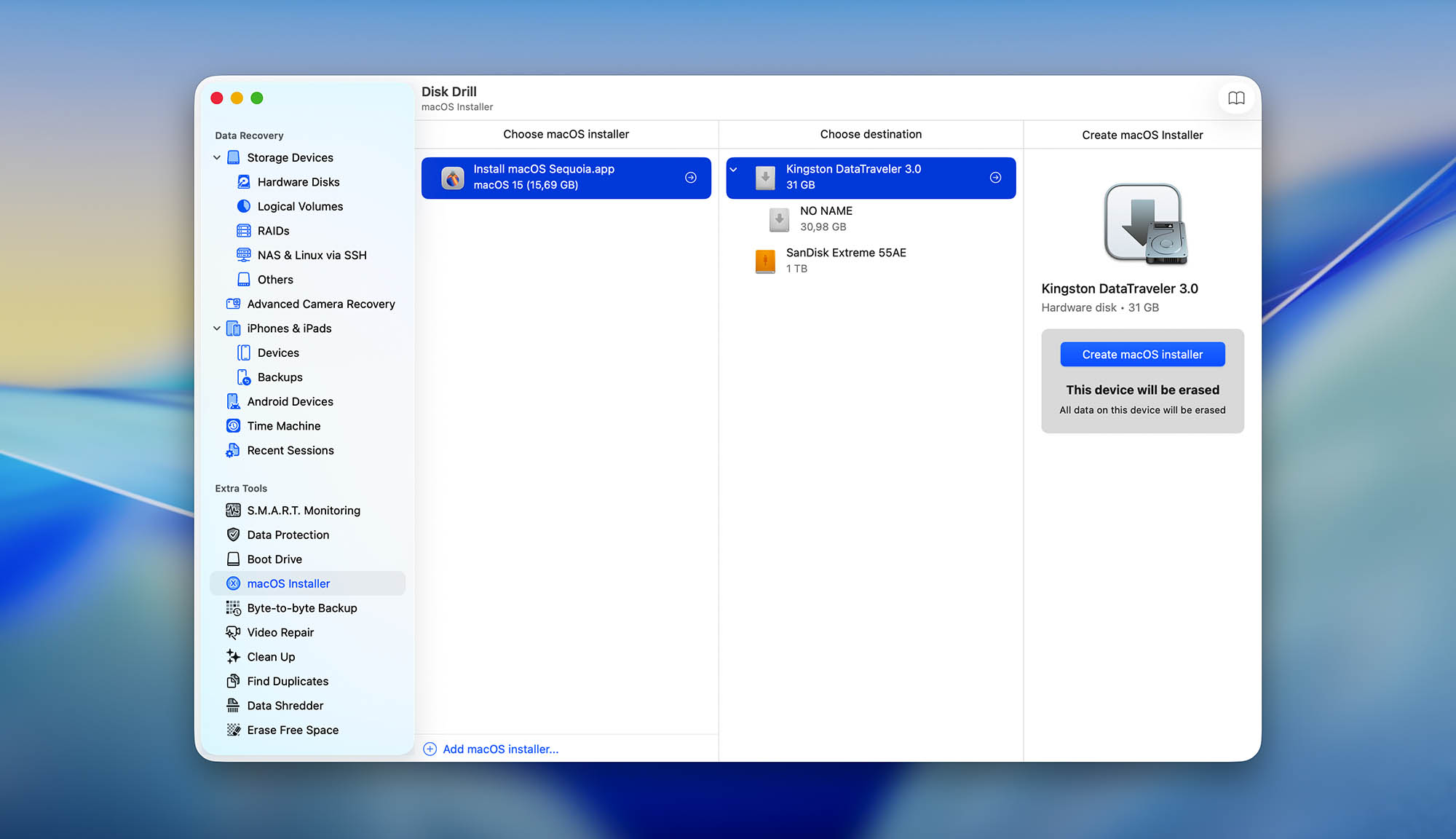Select the Video Repair tool
1456x839 pixels.
tap(280, 632)
